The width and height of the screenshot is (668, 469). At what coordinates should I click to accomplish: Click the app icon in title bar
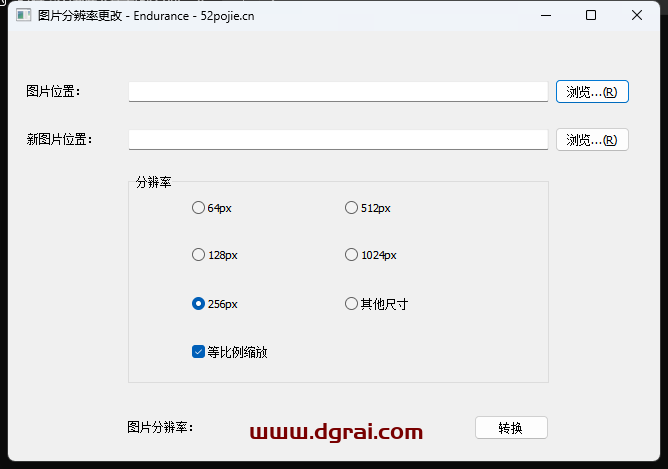tap(23, 16)
